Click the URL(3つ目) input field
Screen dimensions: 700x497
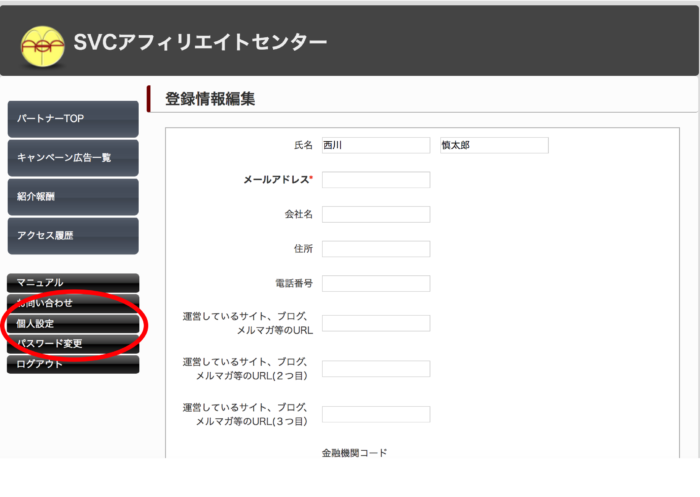point(376,414)
